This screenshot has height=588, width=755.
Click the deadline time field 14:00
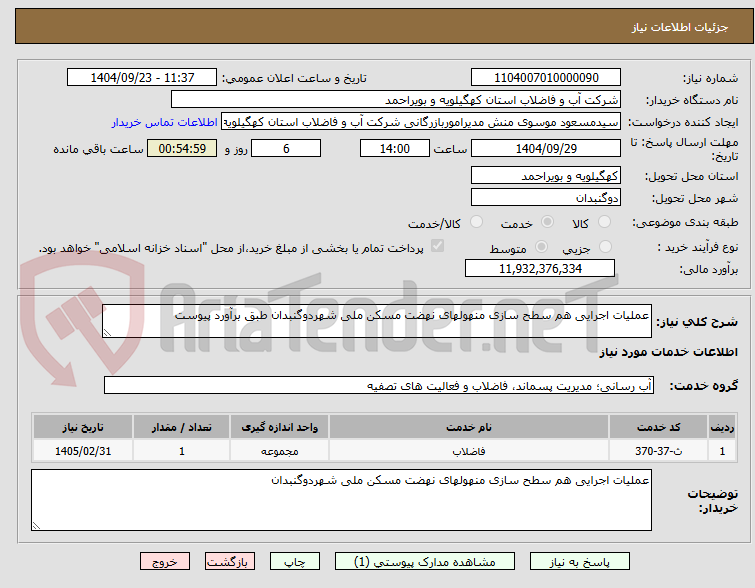[395, 148]
